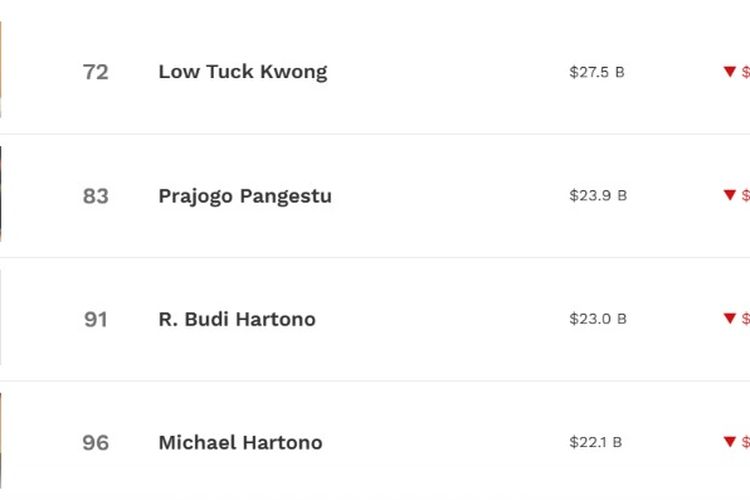Click the $27.5 B net worth value
Screen dimensions: 750x500
[597, 72]
